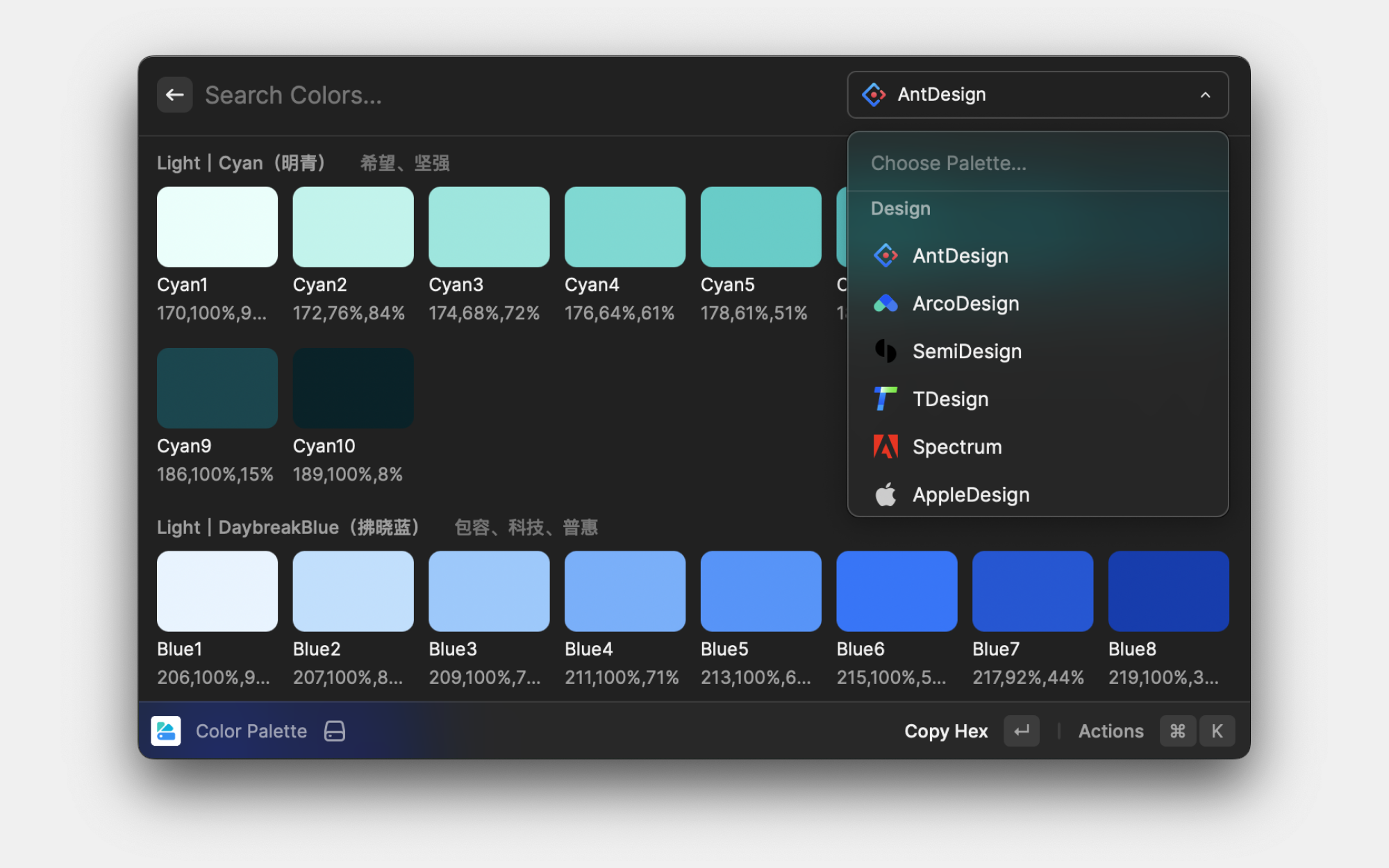The width and height of the screenshot is (1389, 868).
Task: Click the Choose Palette filter field
Action: pos(1038,163)
